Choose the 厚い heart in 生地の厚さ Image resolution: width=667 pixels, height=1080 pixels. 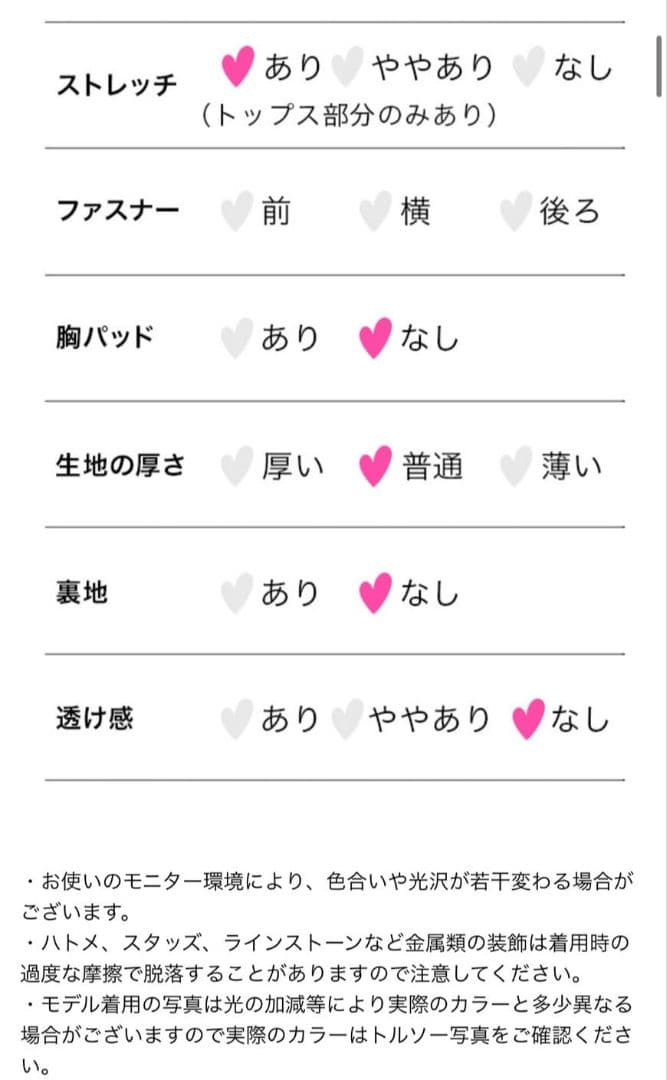(x=236, y=467)
